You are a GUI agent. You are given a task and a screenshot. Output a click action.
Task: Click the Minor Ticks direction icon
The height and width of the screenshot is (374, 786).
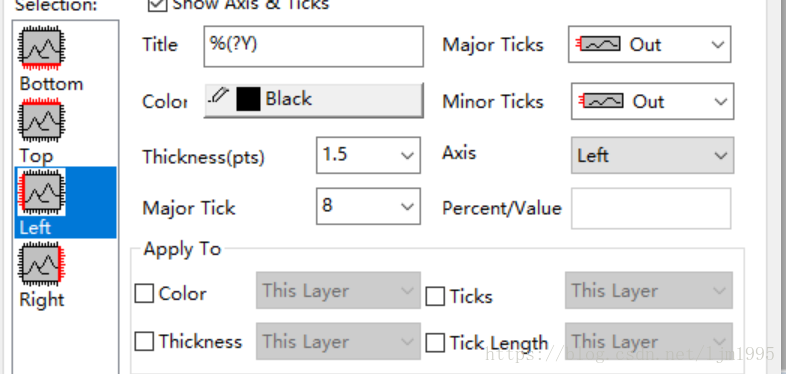point(602,101)
